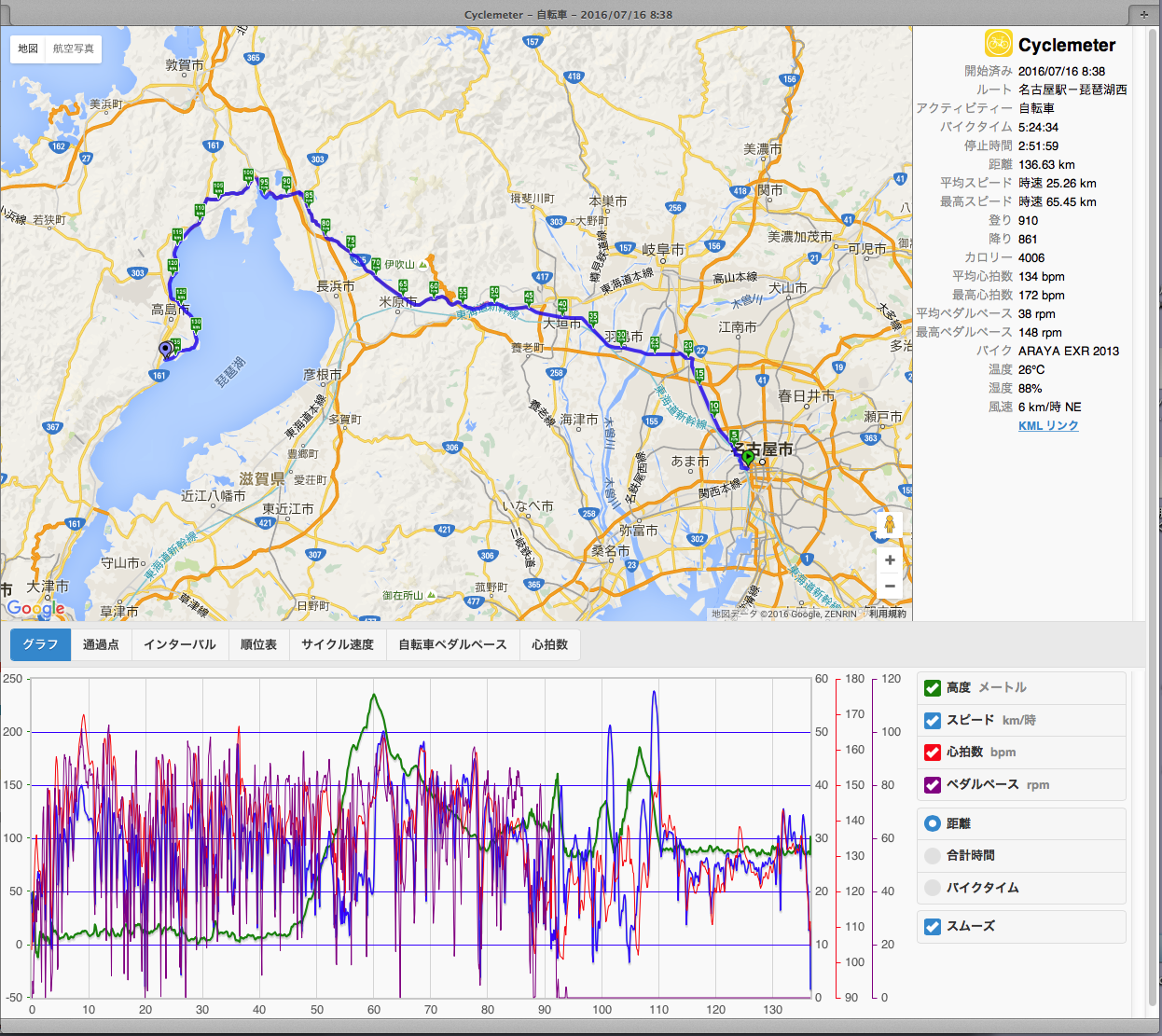Image resolution: width=1162 pixels, height=1036 pixels.
Task: Click the finish pin near 高島市
Action: point(166,350)
